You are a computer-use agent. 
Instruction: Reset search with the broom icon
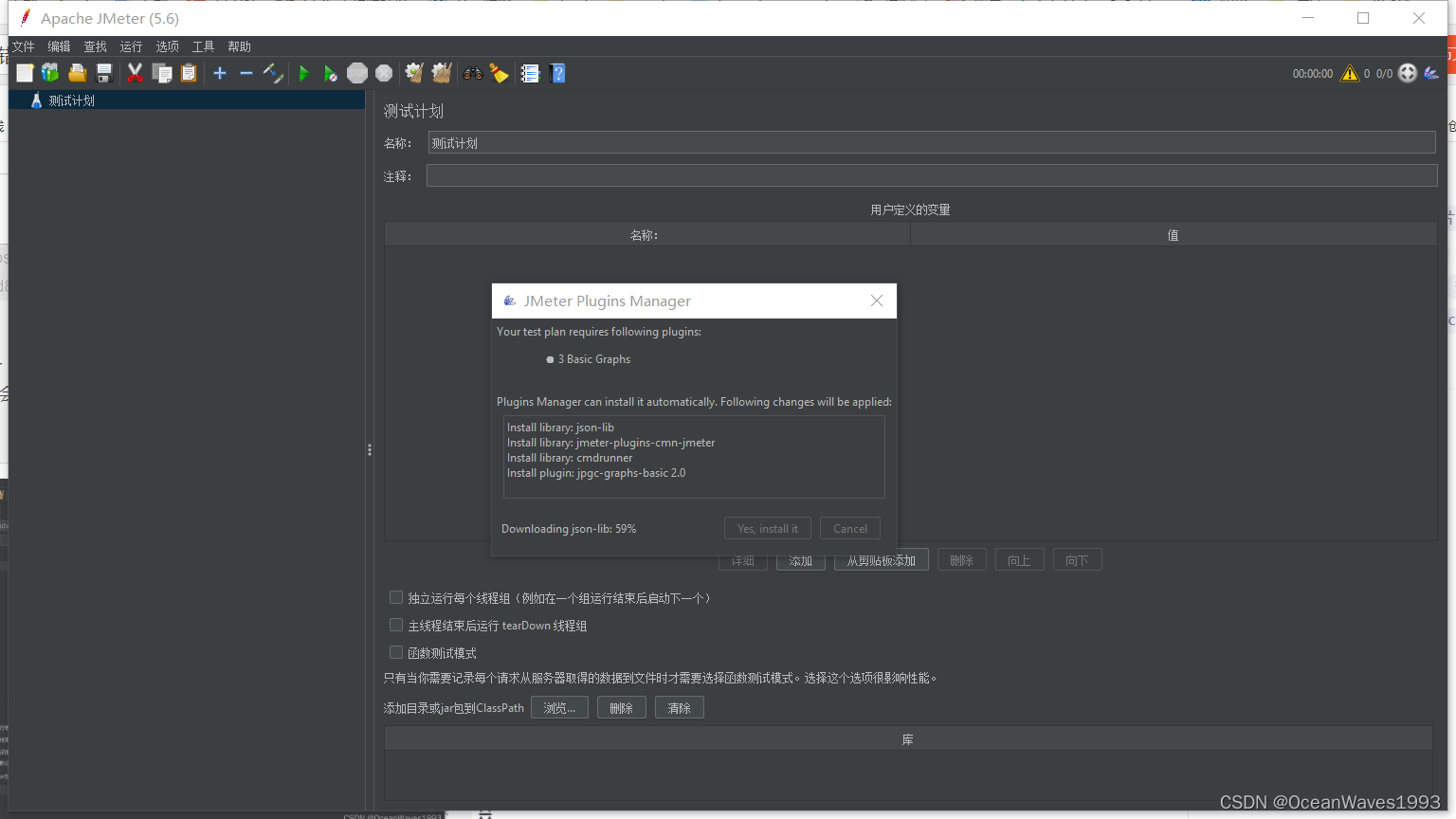[500, 73]
